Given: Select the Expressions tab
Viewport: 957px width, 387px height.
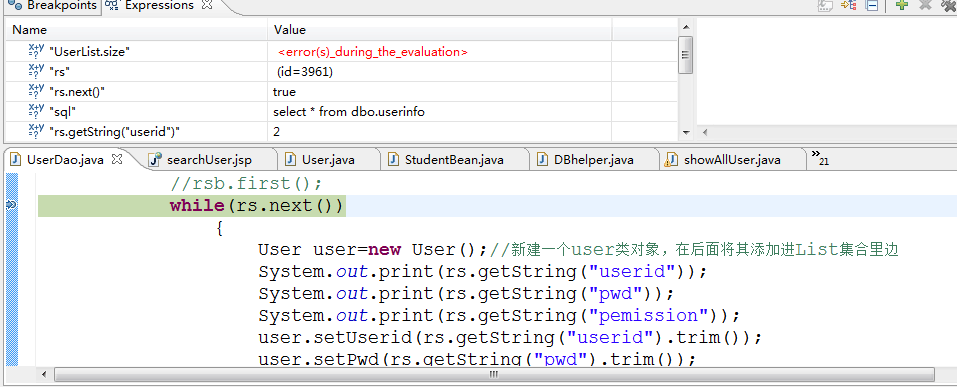Looking at the screenshot, I should tap(159, 5).
